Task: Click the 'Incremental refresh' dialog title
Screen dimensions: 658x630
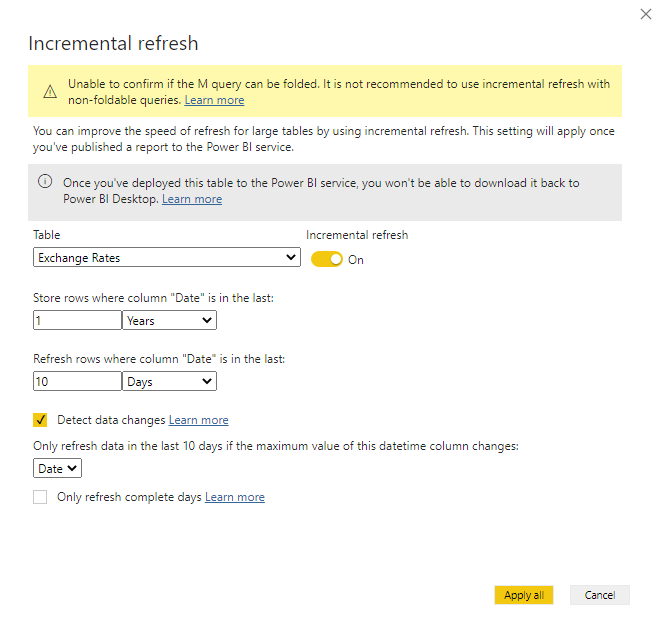Action: 113,43
